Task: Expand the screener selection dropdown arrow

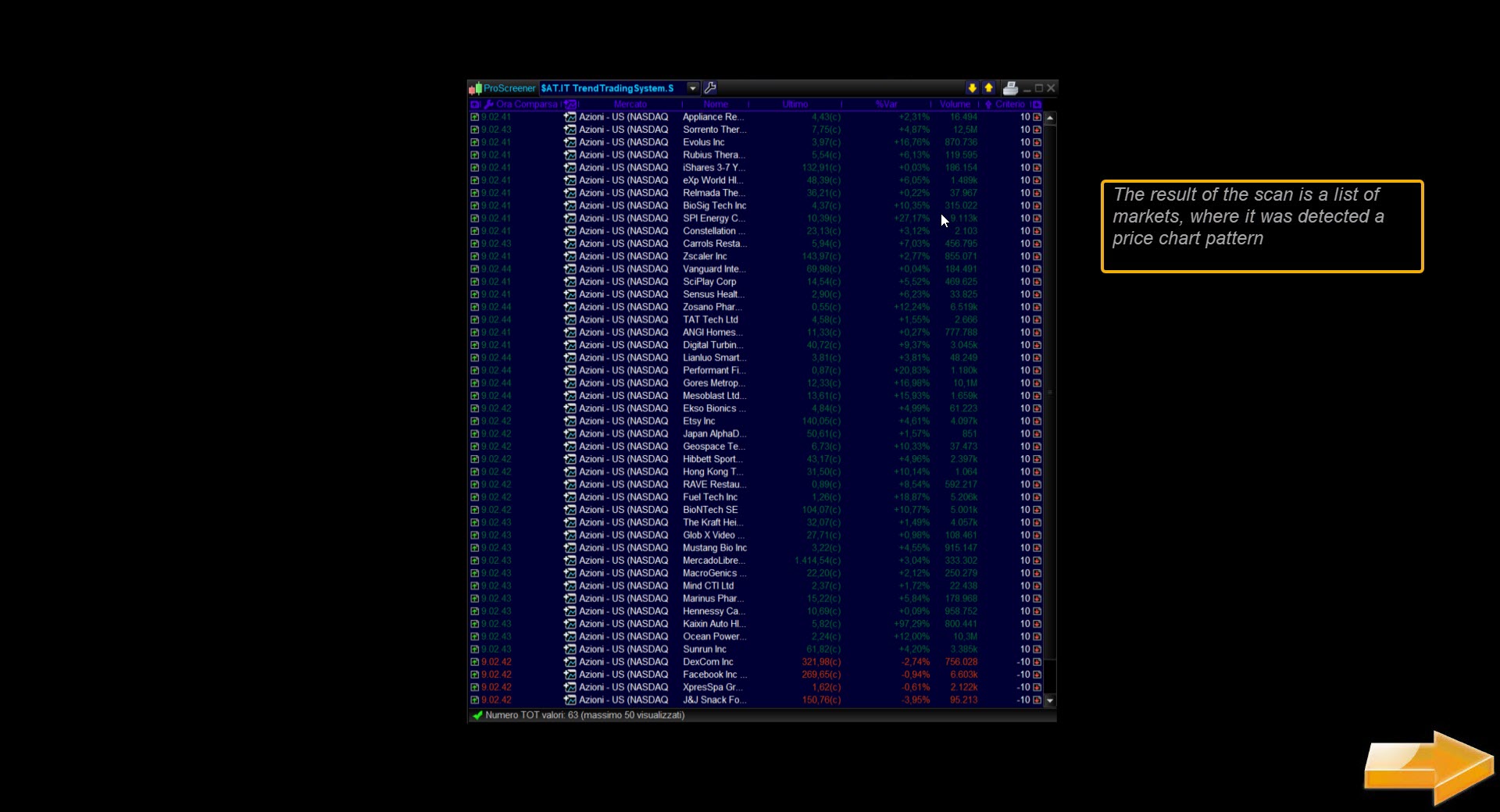Action: pos(692,88)
